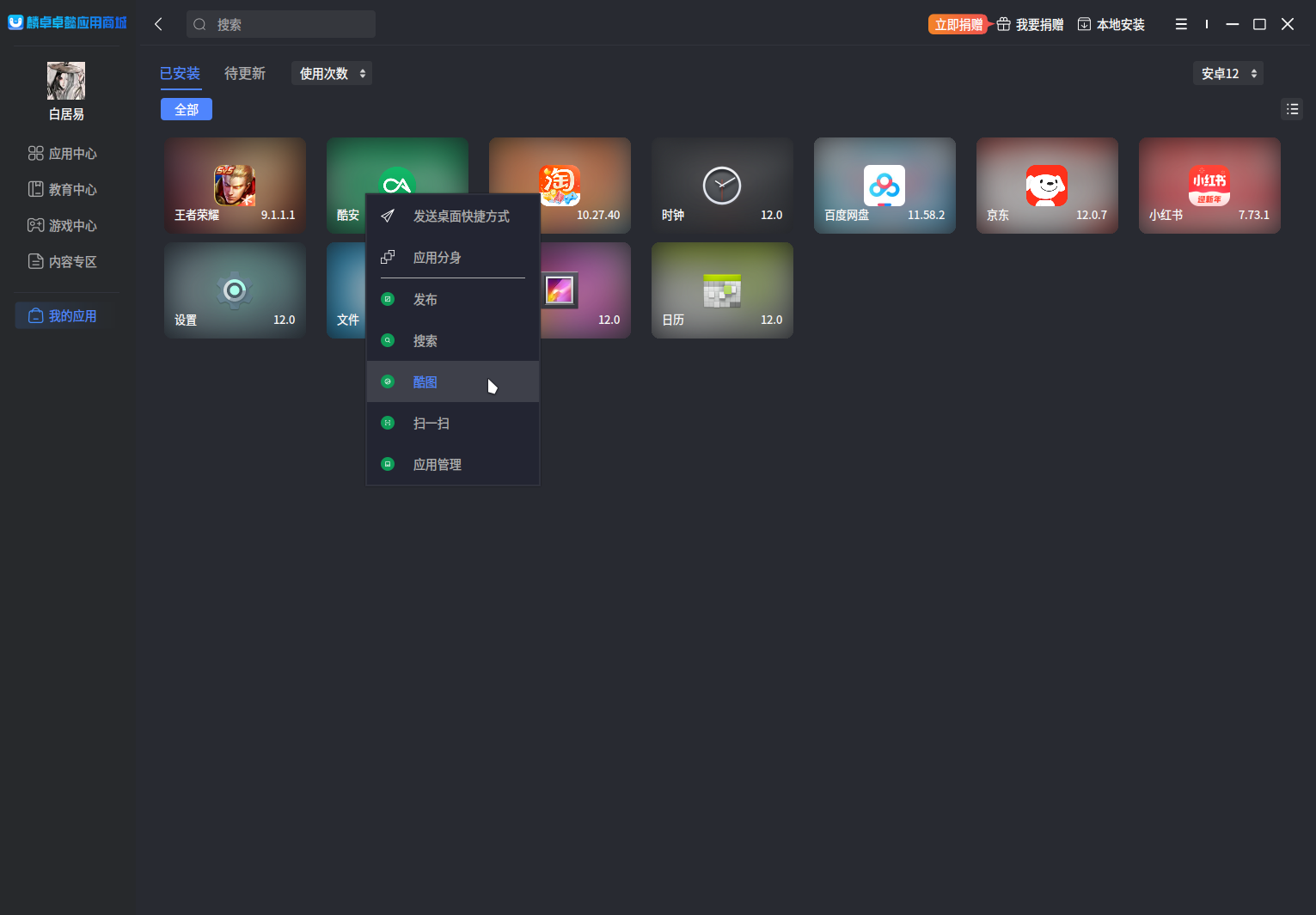Screen dimensions: 1316x915
Task: Open the Taobao app icon
Action: click(560, 186)
